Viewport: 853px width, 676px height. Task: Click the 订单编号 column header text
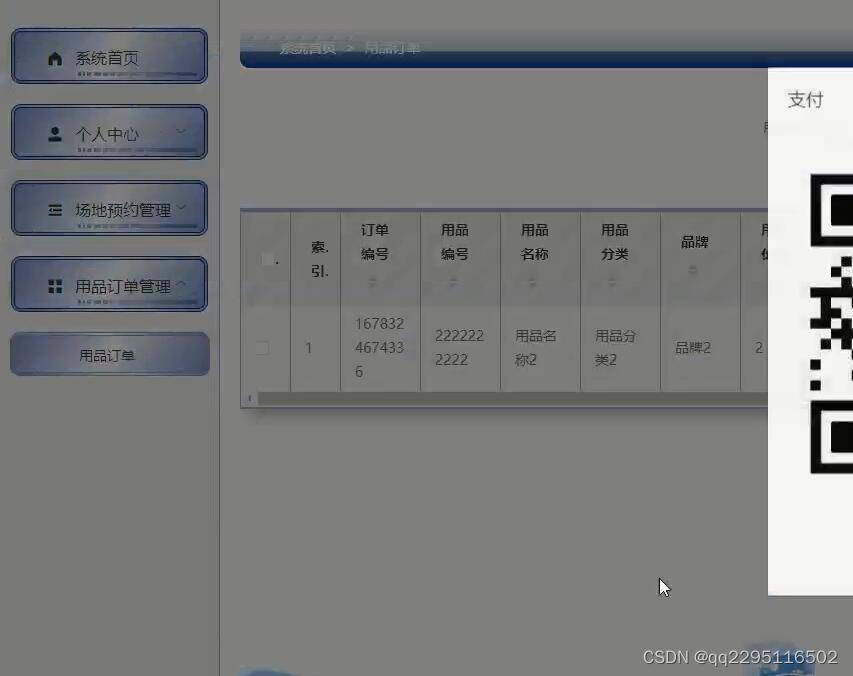375,242
